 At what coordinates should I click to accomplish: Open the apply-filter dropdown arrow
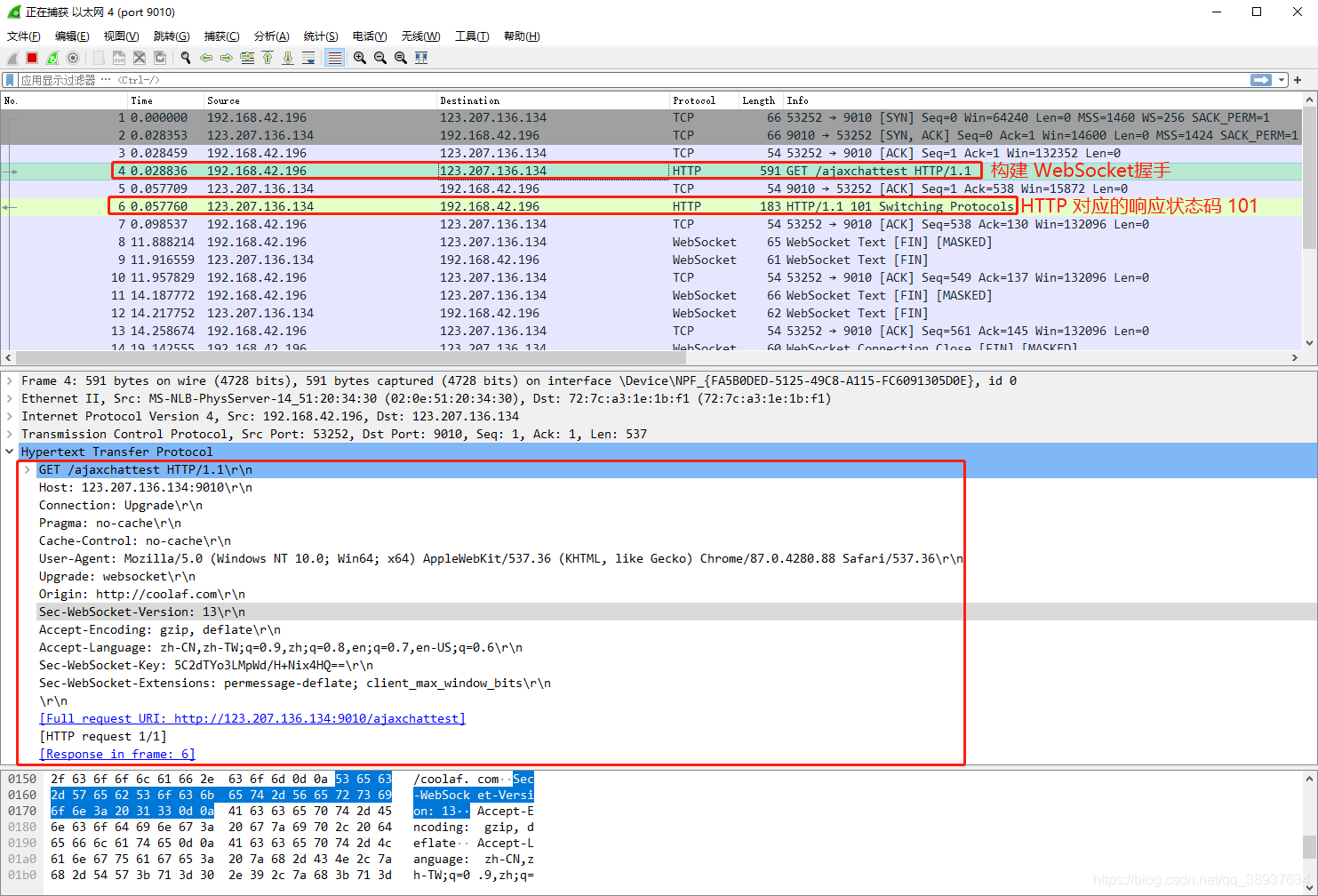click(x=1282, y=80)
